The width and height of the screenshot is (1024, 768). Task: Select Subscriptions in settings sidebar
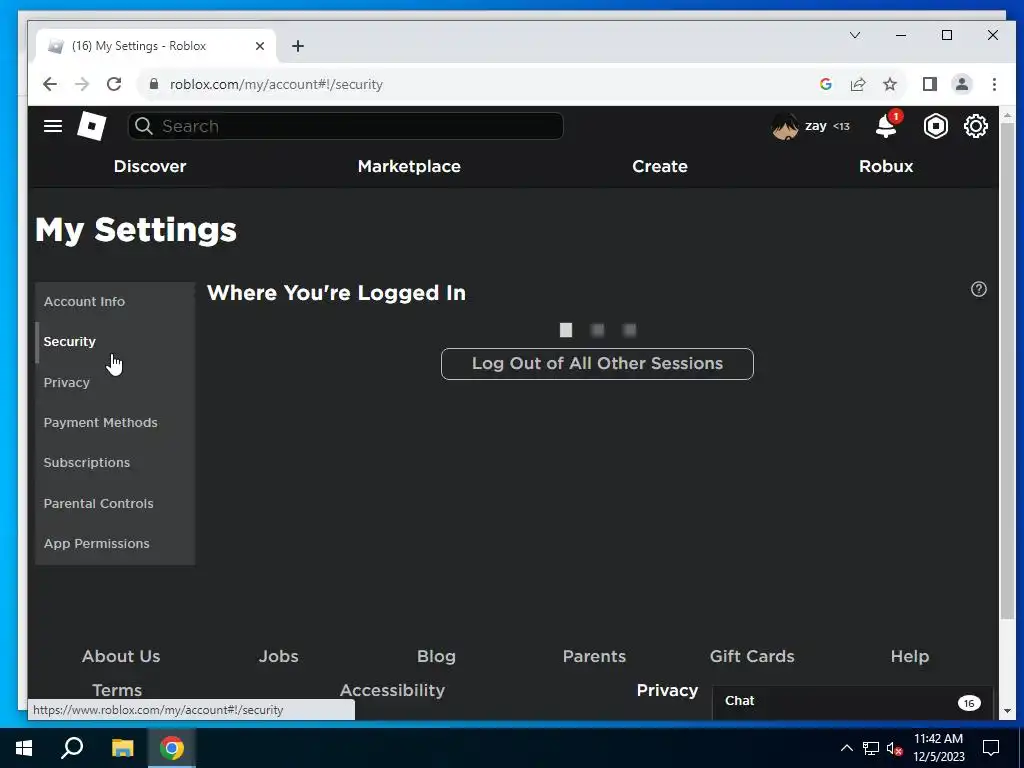click(115, 462)
